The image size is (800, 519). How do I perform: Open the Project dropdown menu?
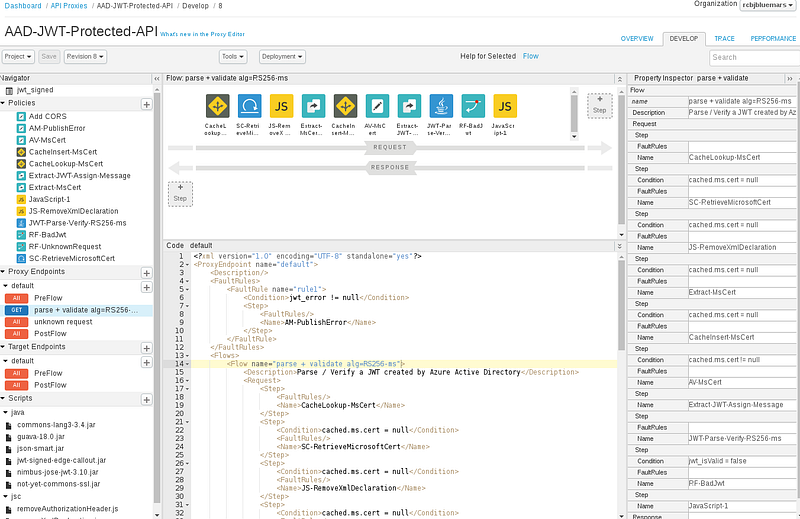(18, 57)
